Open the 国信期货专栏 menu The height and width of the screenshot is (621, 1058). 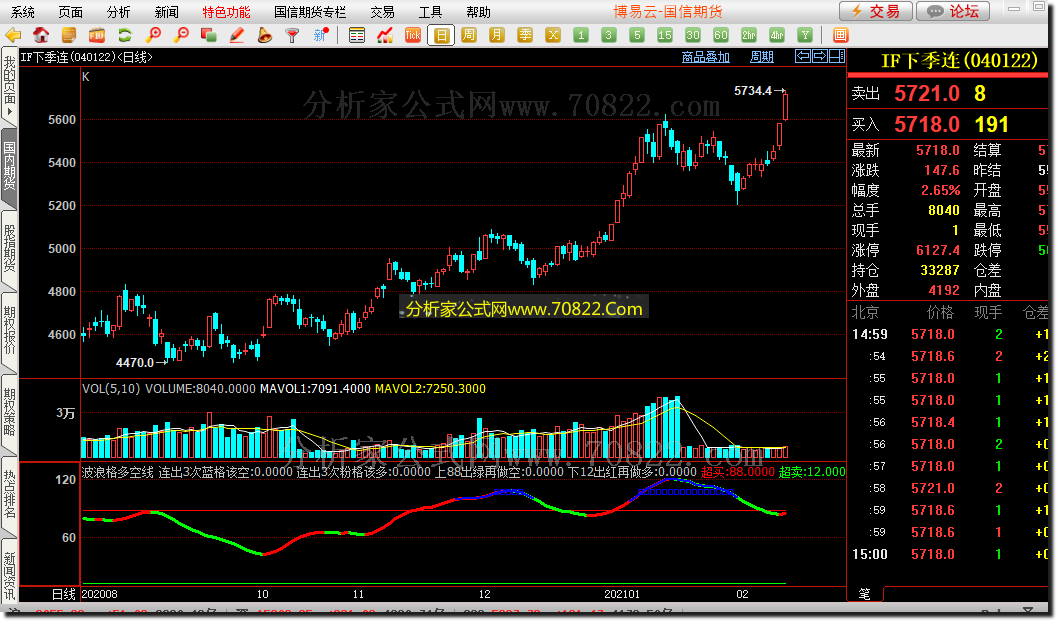pyautogui.click(x=310, y=12)
